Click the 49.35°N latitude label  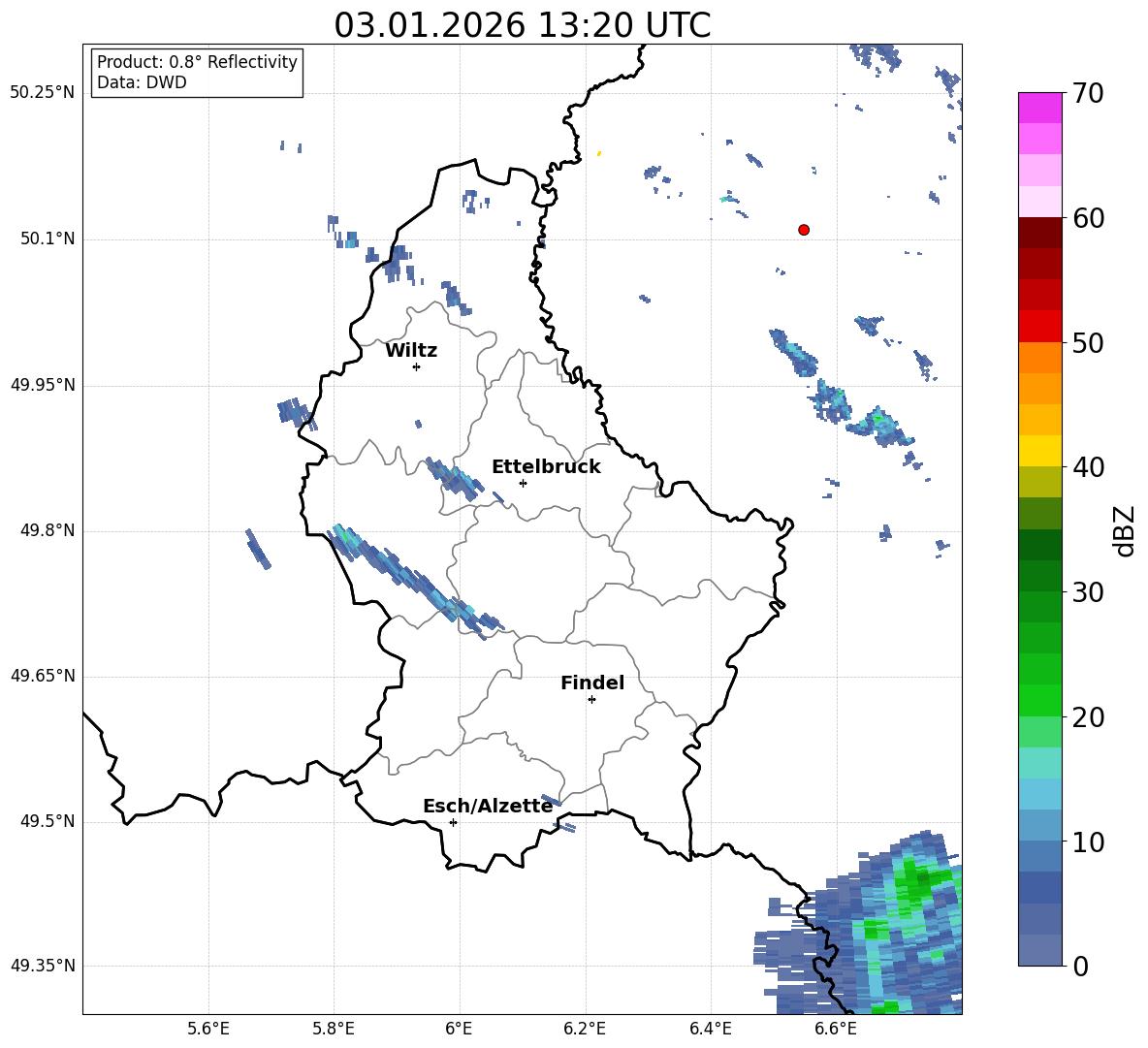(43, 966)
